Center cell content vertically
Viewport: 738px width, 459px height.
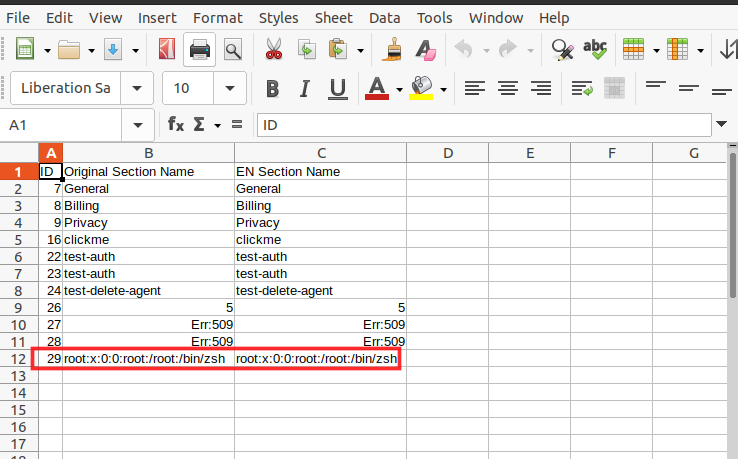click(689, 88)
